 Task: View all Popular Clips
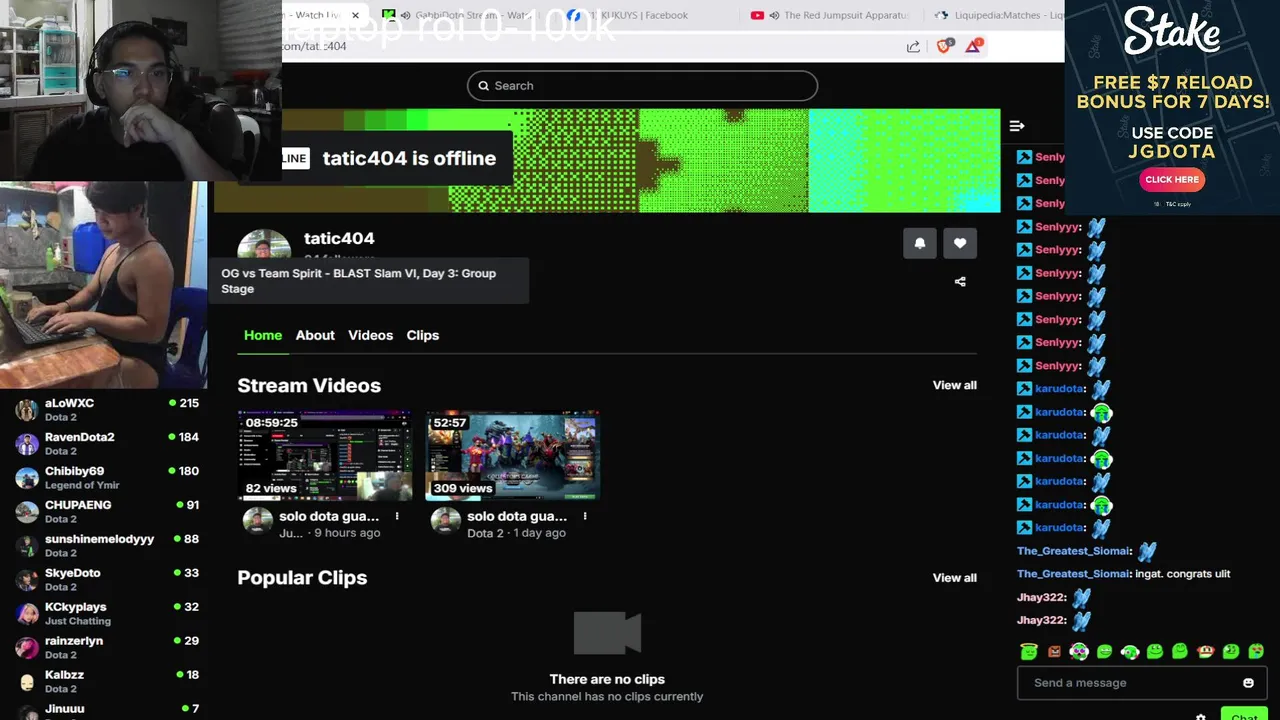[x=955, y=578]
